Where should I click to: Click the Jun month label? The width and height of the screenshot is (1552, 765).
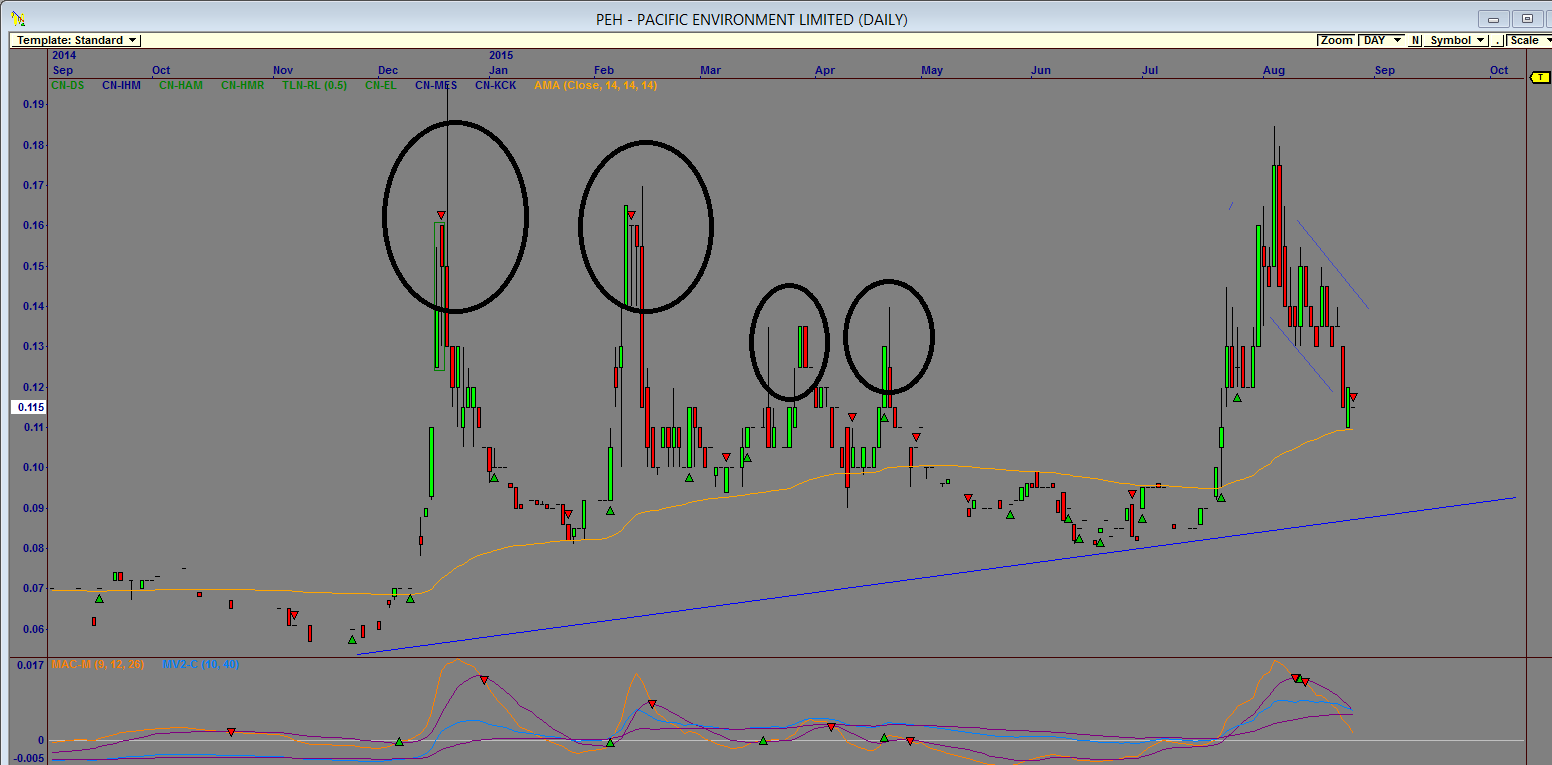[x=1041, y=70]
